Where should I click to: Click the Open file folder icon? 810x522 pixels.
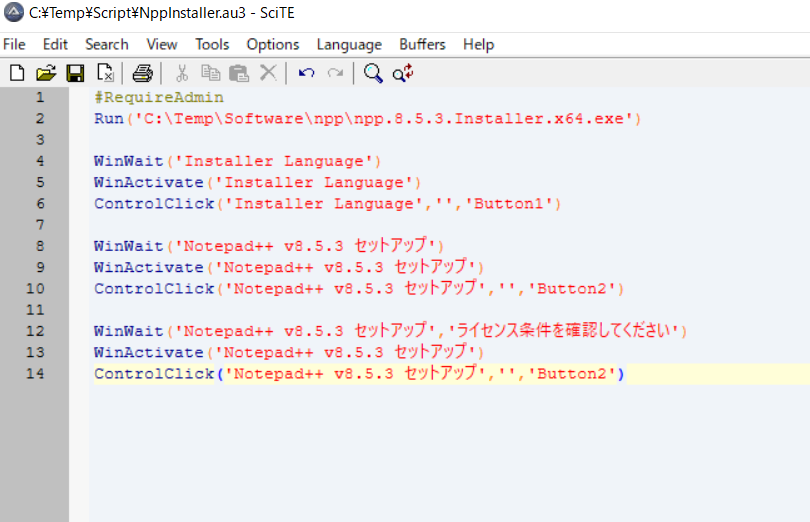click(46, 73)
